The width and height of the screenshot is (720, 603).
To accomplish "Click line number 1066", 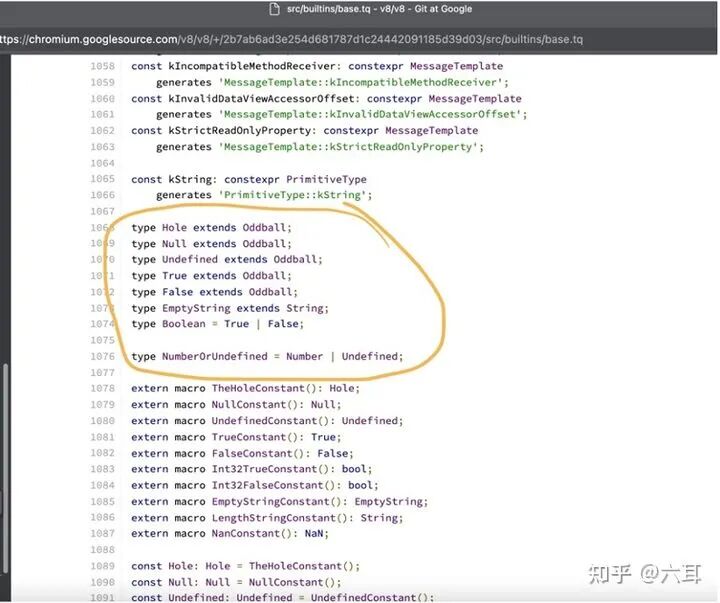I will [102, 195].
